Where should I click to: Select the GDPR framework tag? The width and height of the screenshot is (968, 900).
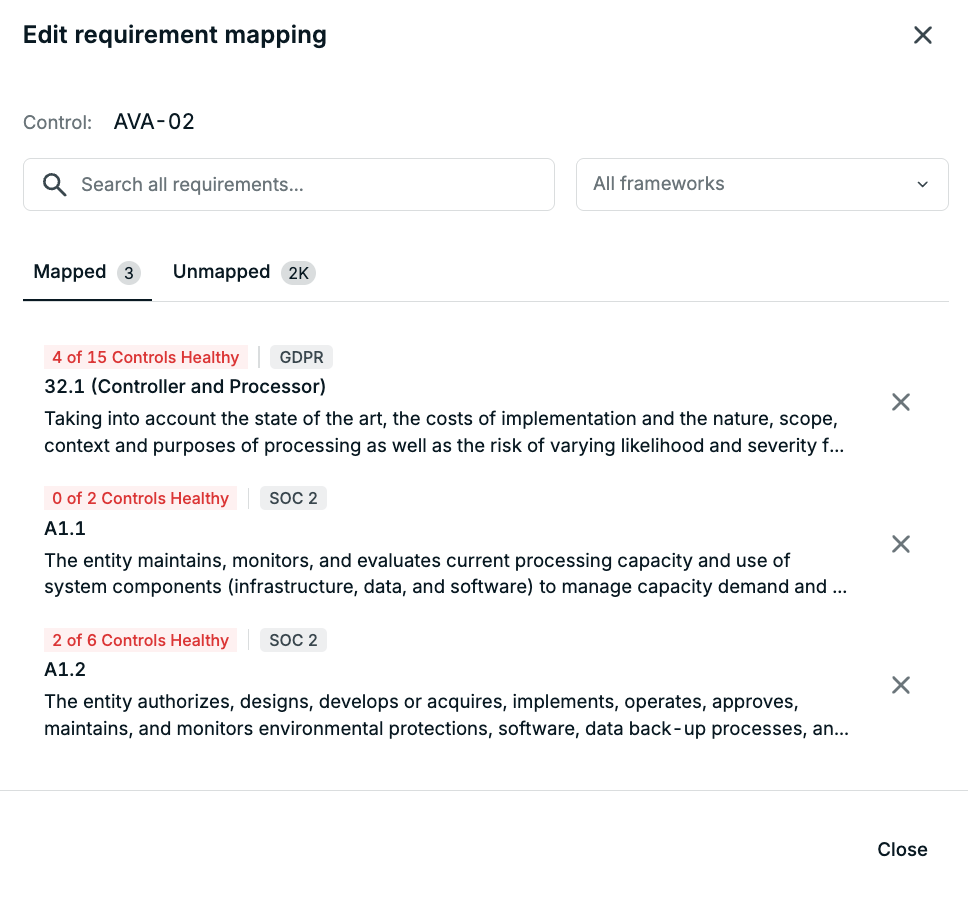click(x=301, y=357)
